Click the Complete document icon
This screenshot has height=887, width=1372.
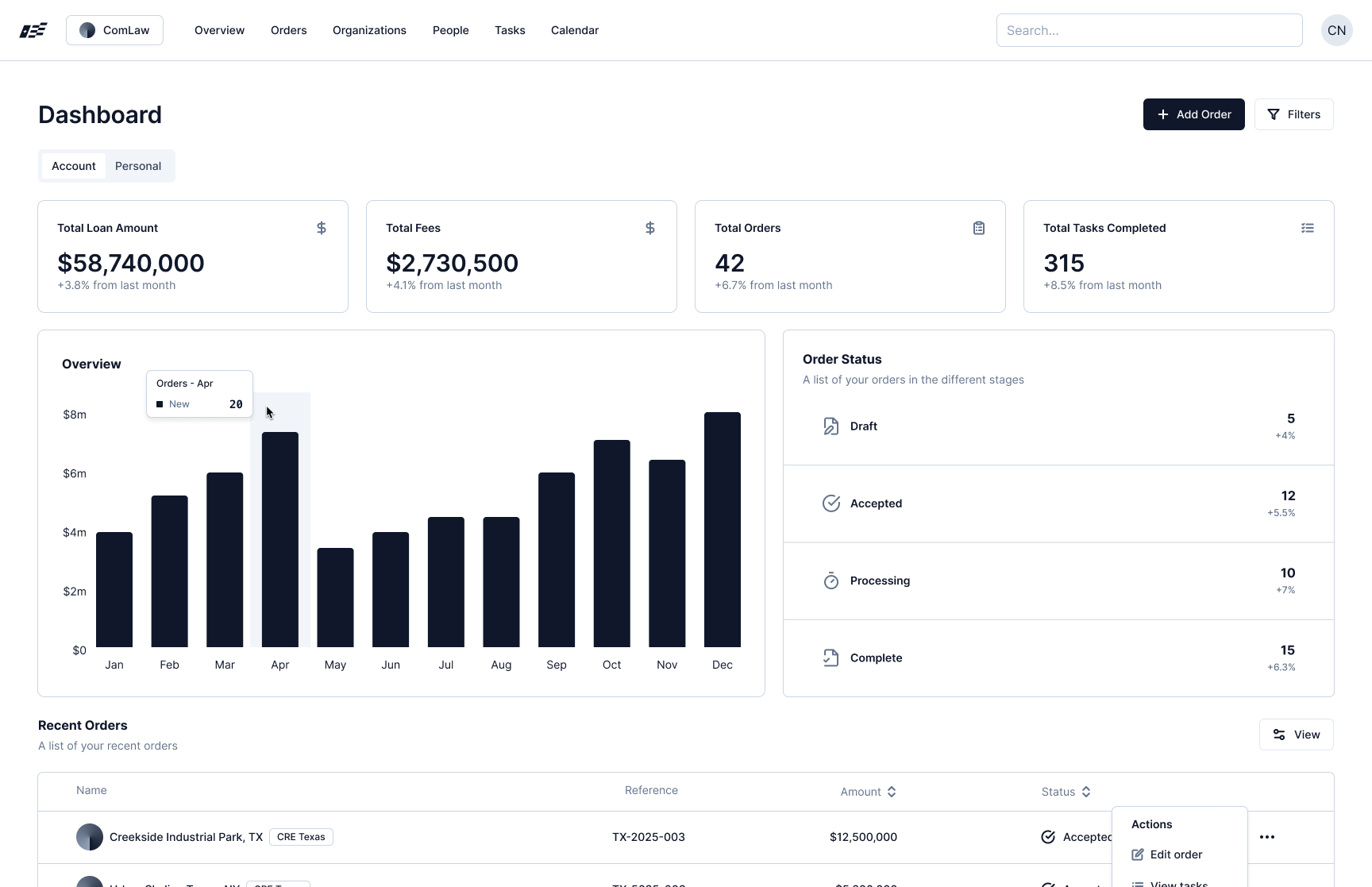[x=830, y=658]
